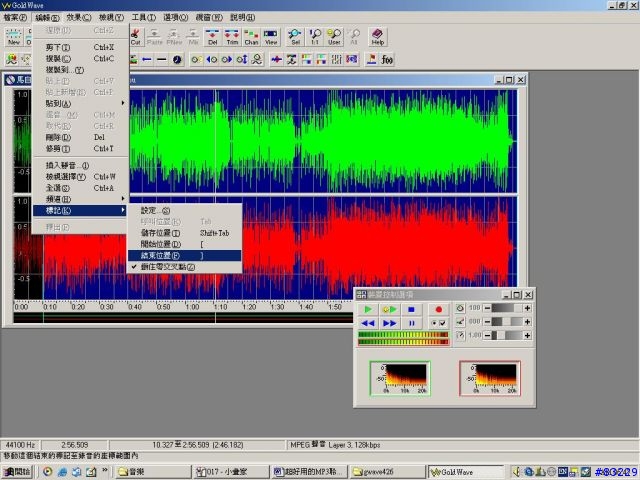Select 儲存位置 Shift+Tab submenu item
The height and width of the screenshot is (480, 640).
[184, 233]
